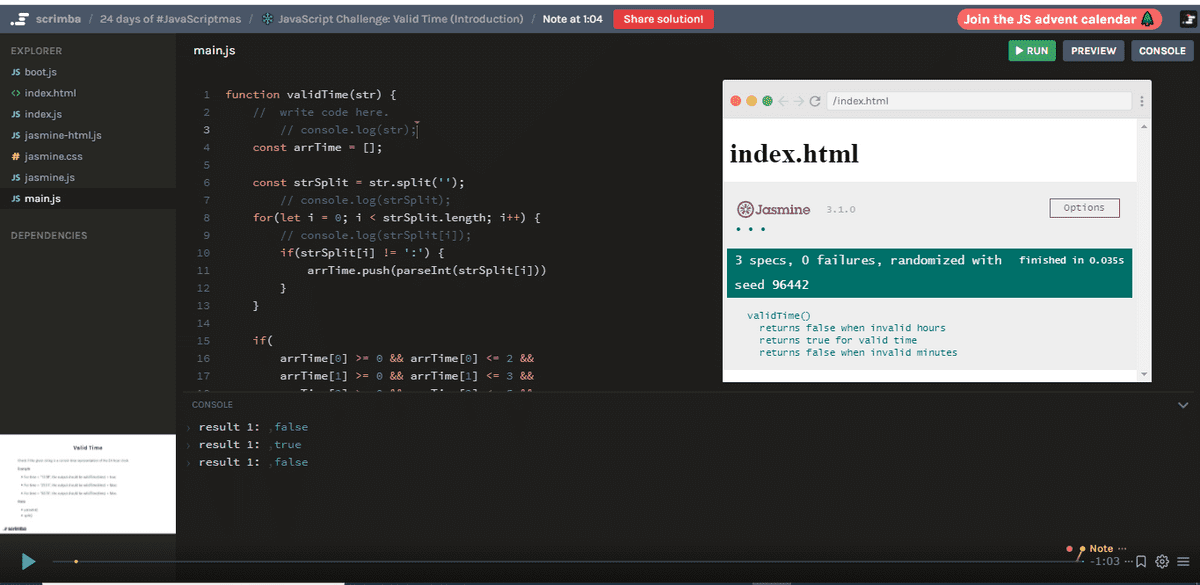Open the mini browser's three-dot menu

(x=1141, y=101)
